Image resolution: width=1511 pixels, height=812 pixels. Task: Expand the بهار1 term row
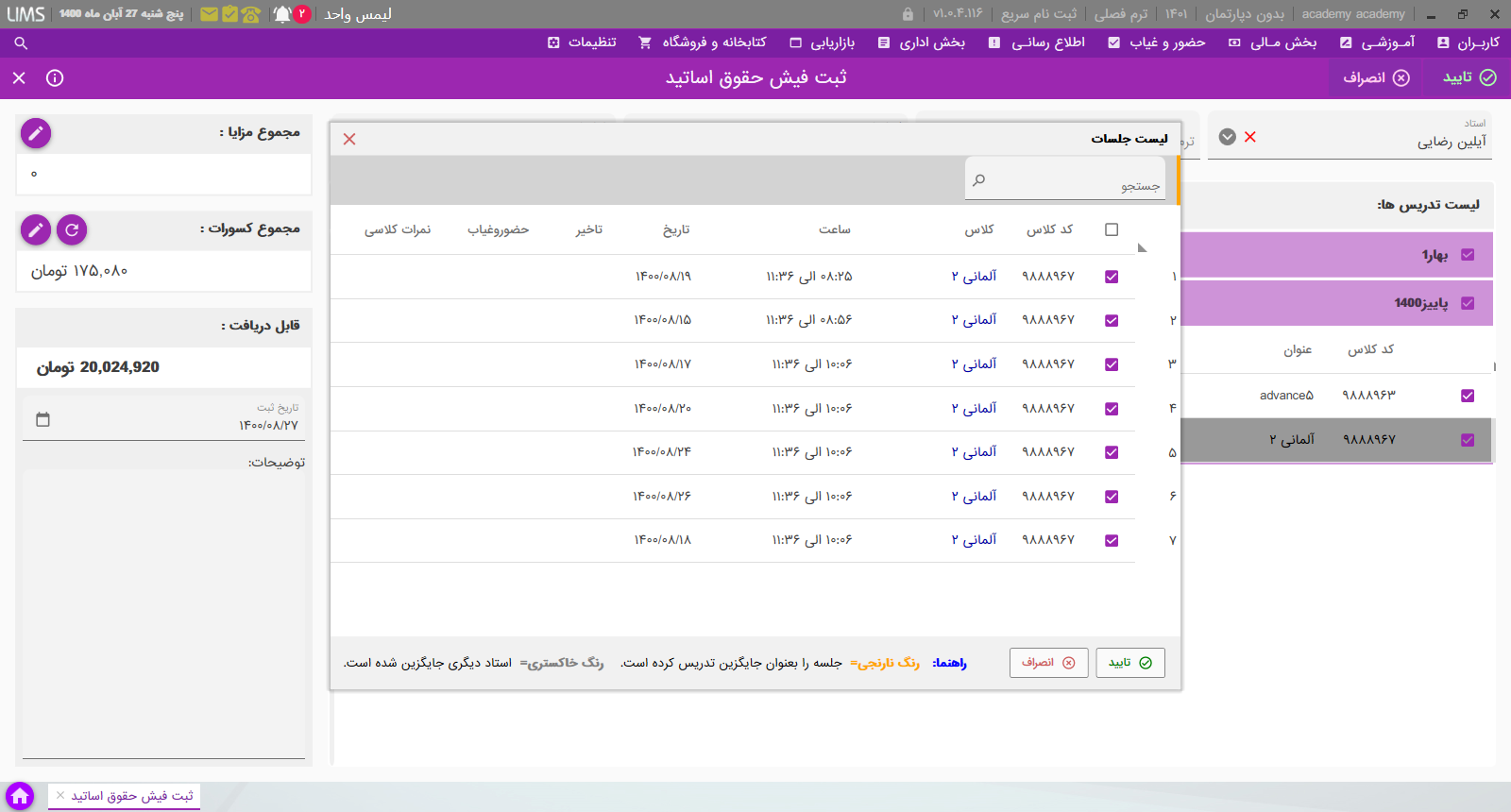pos(1337,255)
